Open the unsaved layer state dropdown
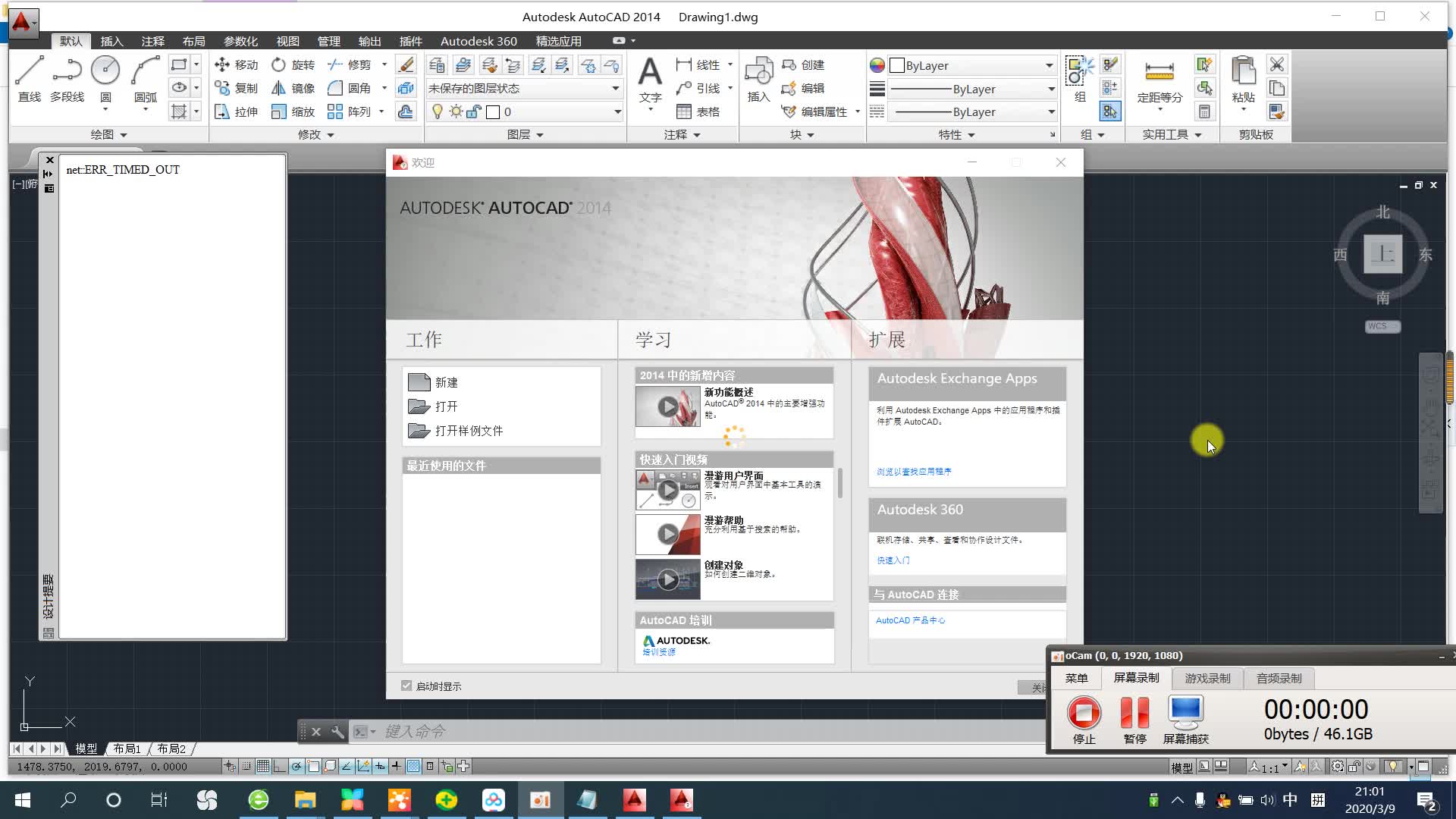 point(615,89)
